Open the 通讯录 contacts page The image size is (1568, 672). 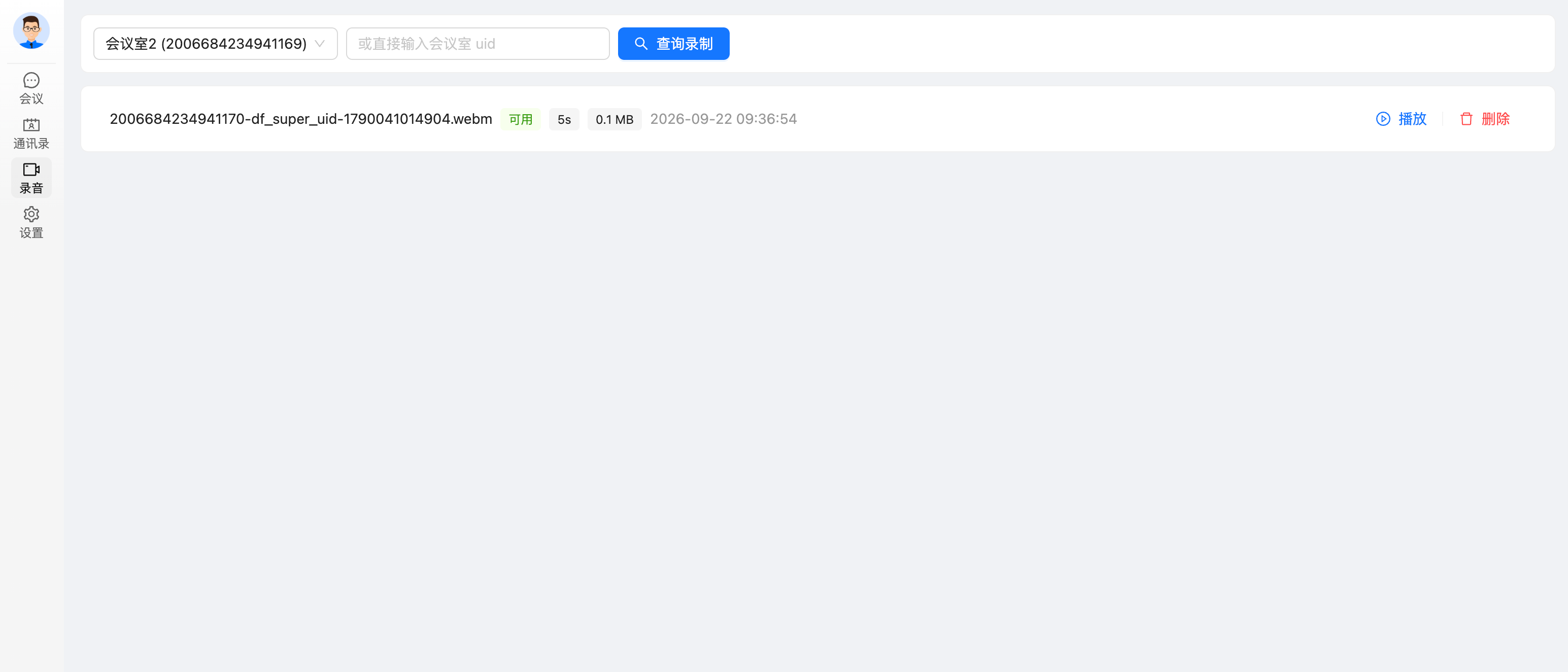pyautogui.click(x=31, y=133)
